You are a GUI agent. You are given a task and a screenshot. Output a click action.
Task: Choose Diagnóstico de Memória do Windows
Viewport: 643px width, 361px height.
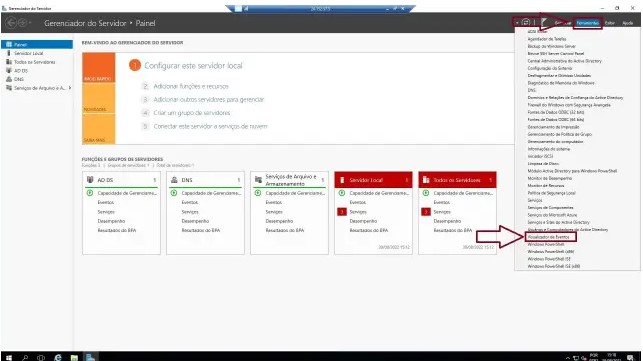[x=561, y=83]
